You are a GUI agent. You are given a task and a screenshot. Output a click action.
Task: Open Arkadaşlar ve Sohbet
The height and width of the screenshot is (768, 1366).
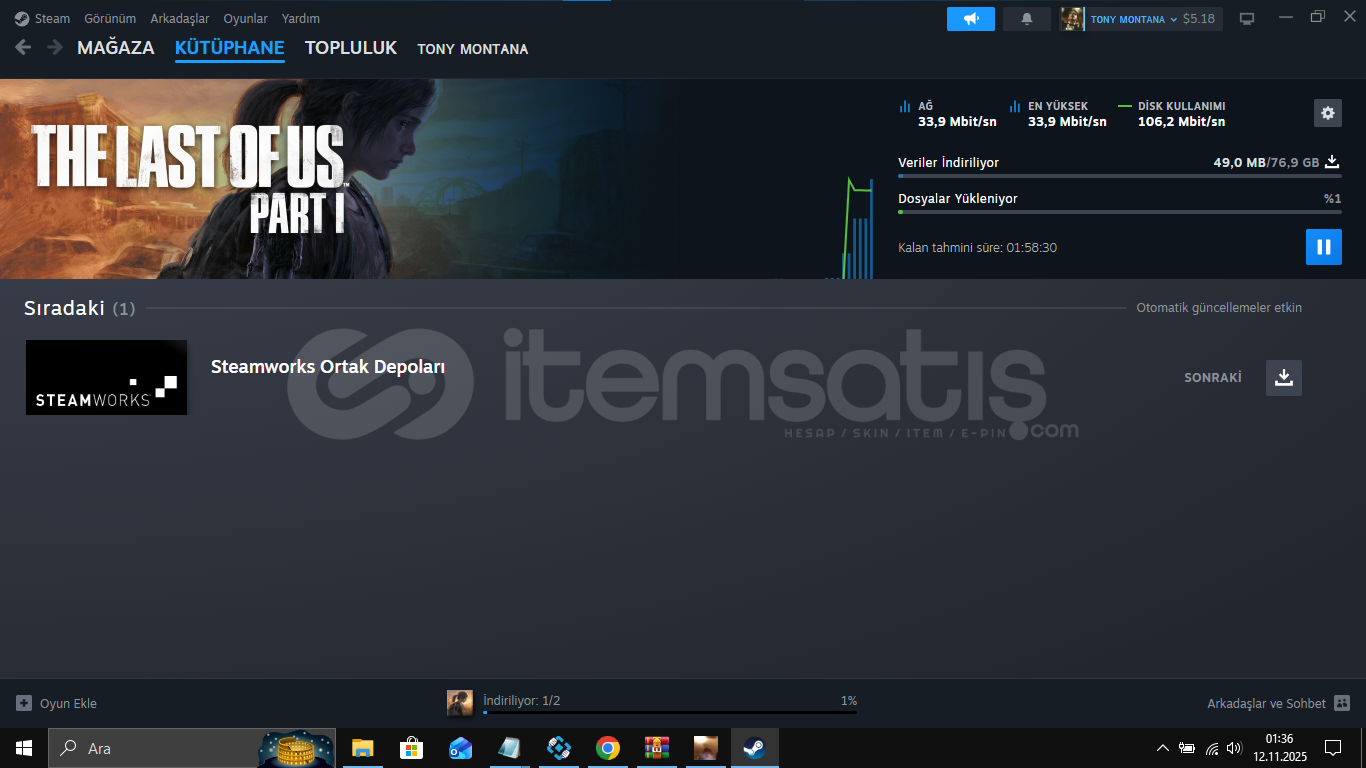(1267, 704)
